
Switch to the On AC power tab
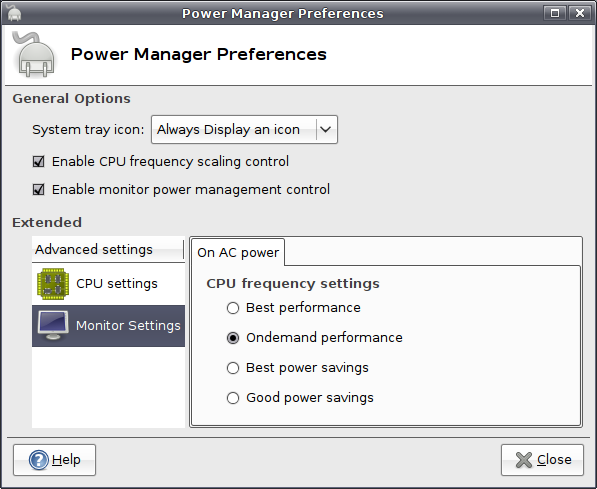coord(238,252)
